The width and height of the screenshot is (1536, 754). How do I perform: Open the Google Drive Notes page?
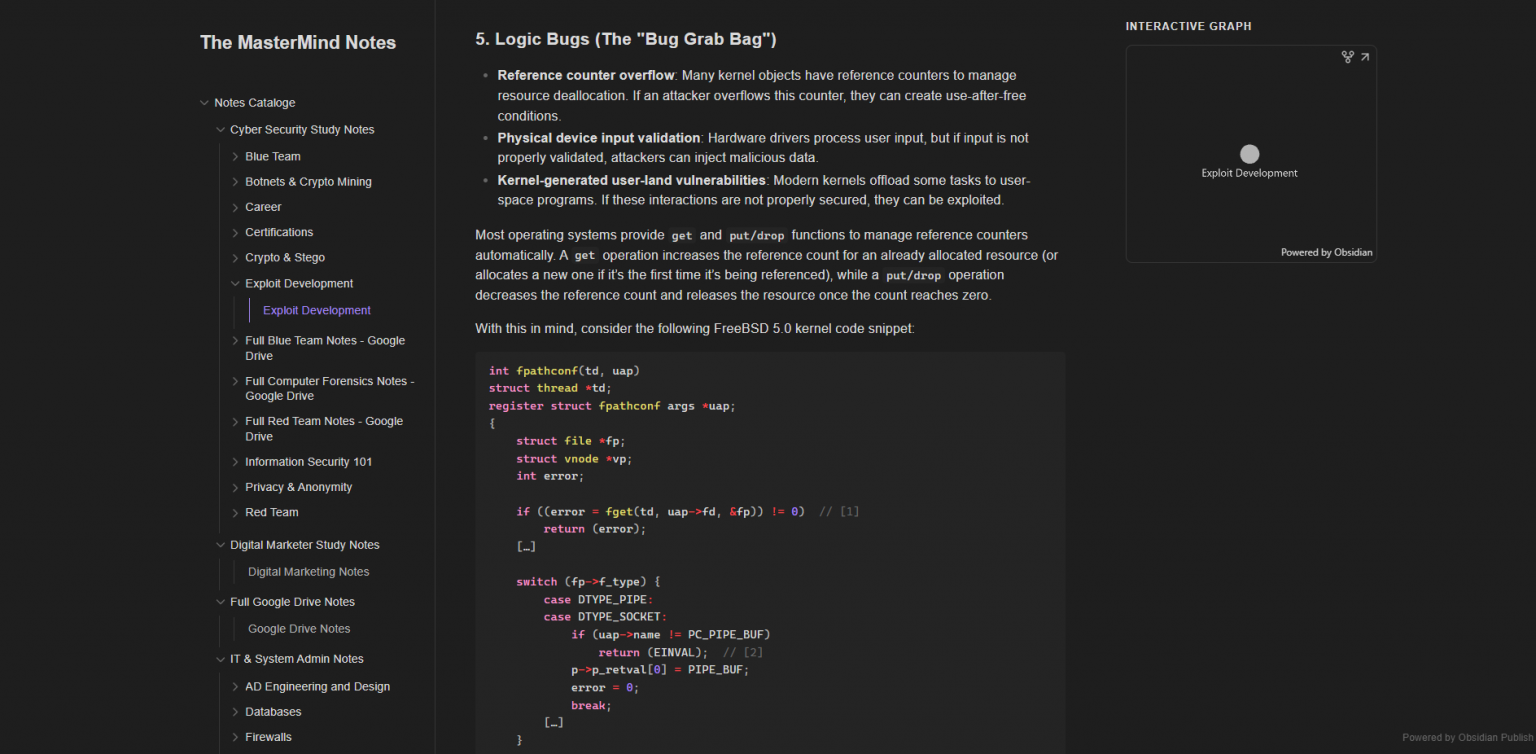299,629
